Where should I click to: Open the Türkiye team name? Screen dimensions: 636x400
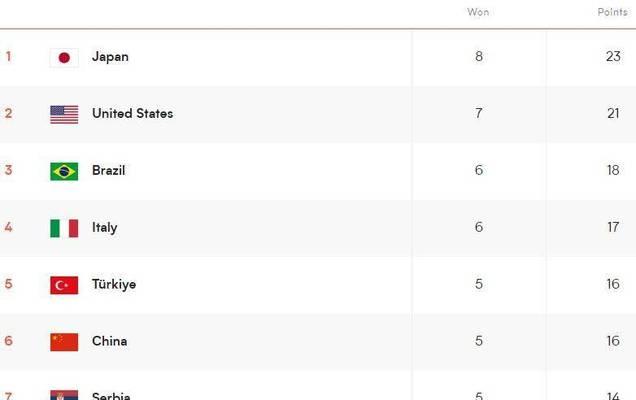(114, 284)
